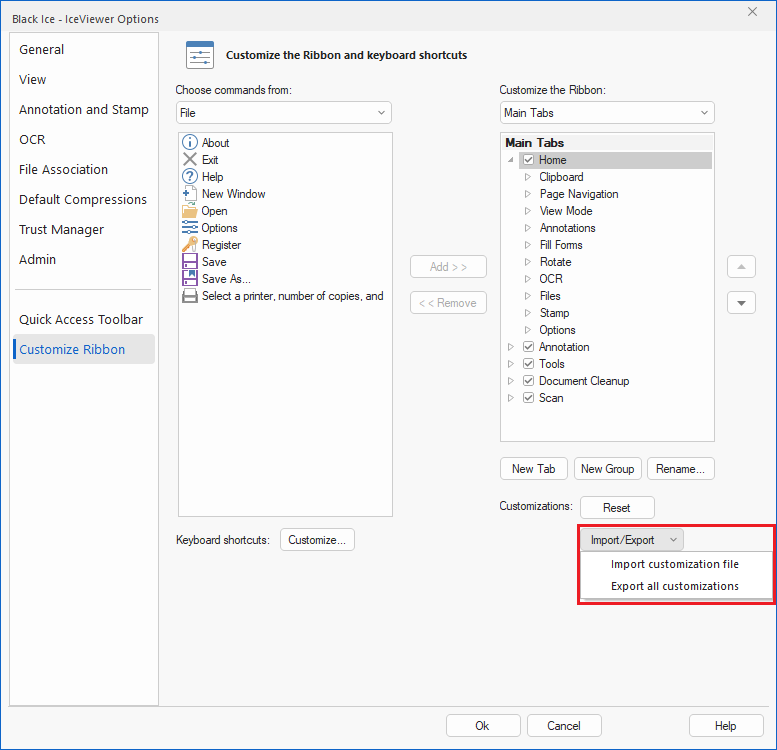The width and height of the screenshot is (777, 750).
Task: Uncheck the Document Cleanup checkbox
Action: tap(528, 380)
